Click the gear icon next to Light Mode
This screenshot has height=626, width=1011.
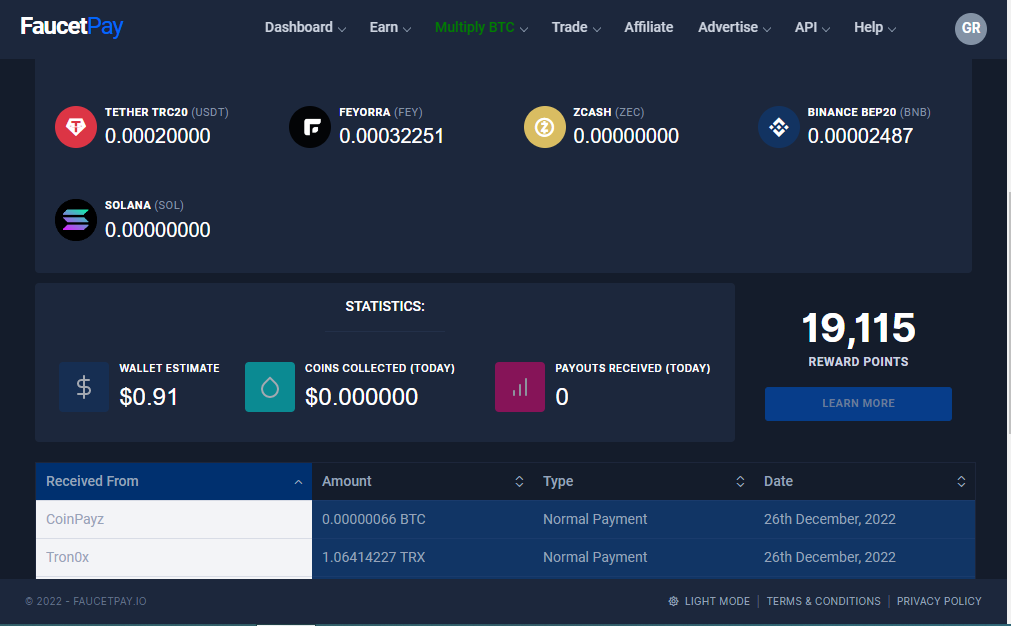click(673, 601)
